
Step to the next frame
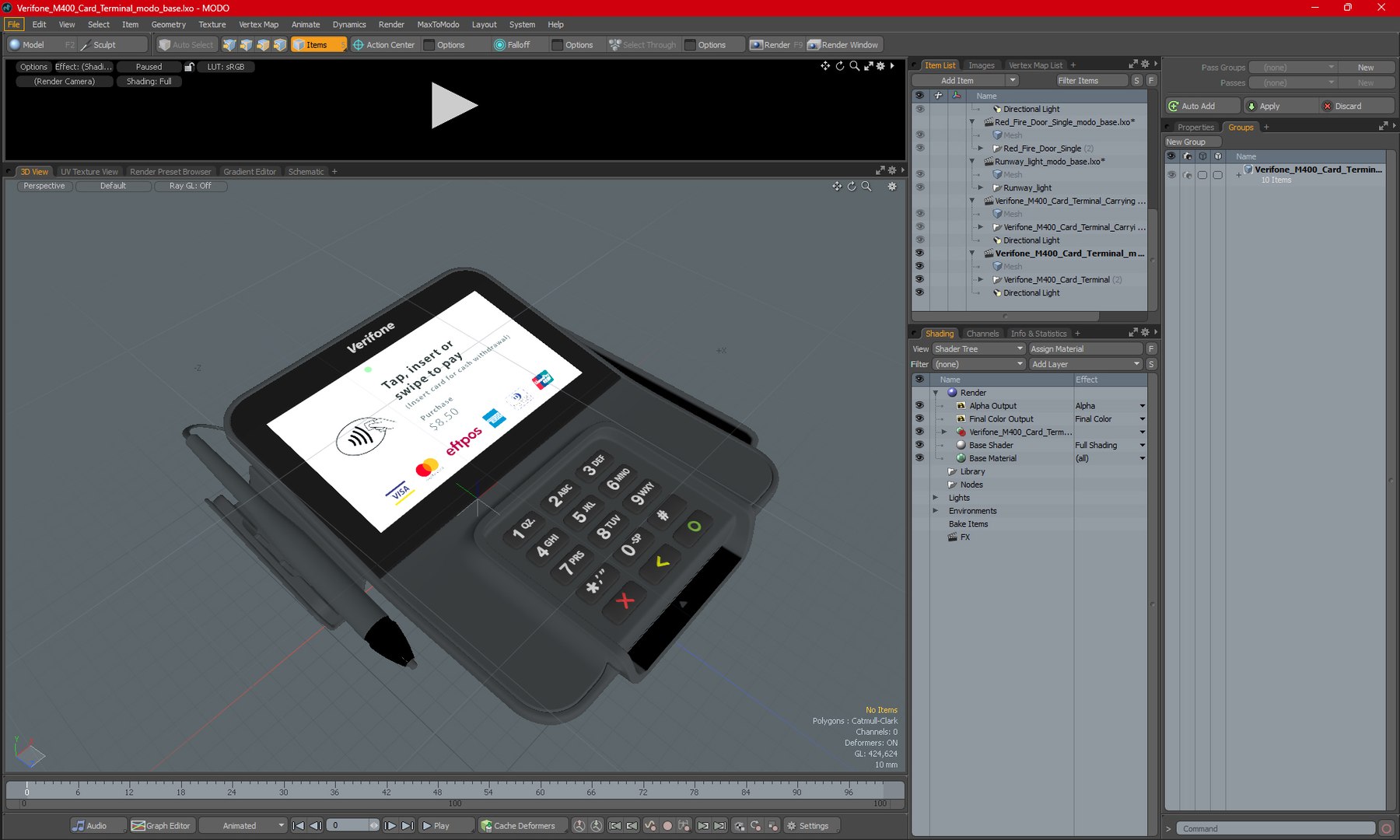click(390, 825)
